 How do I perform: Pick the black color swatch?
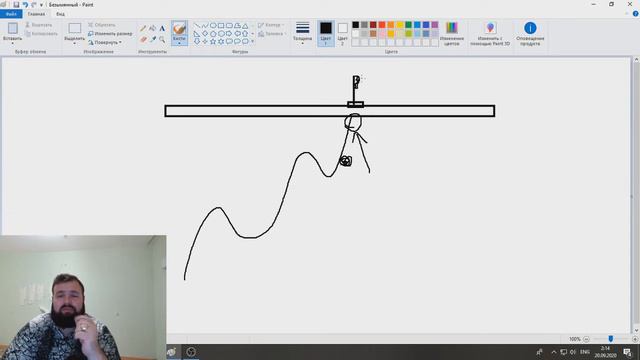(x=356, y=25)
